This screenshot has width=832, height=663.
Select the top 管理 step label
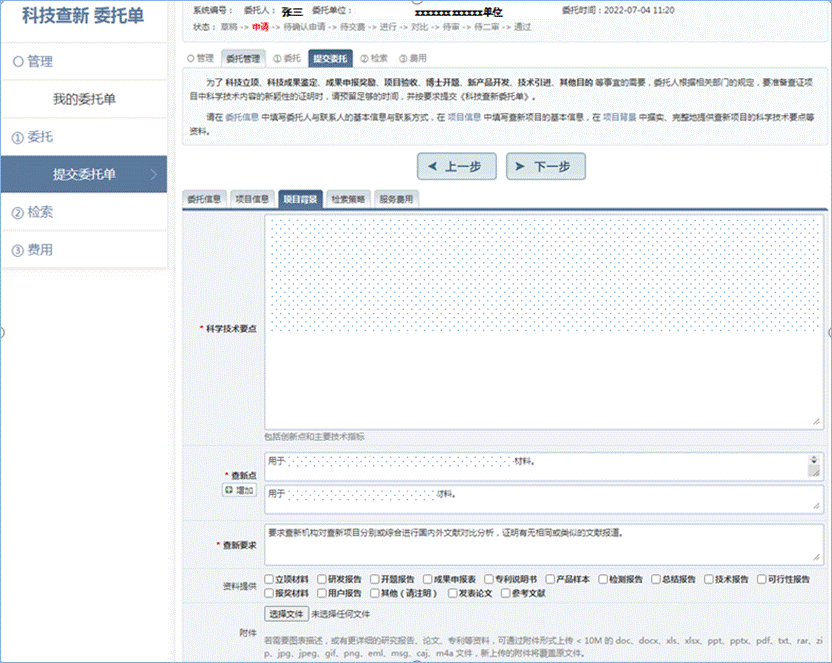pyautogui.click(x=200, y=58)
